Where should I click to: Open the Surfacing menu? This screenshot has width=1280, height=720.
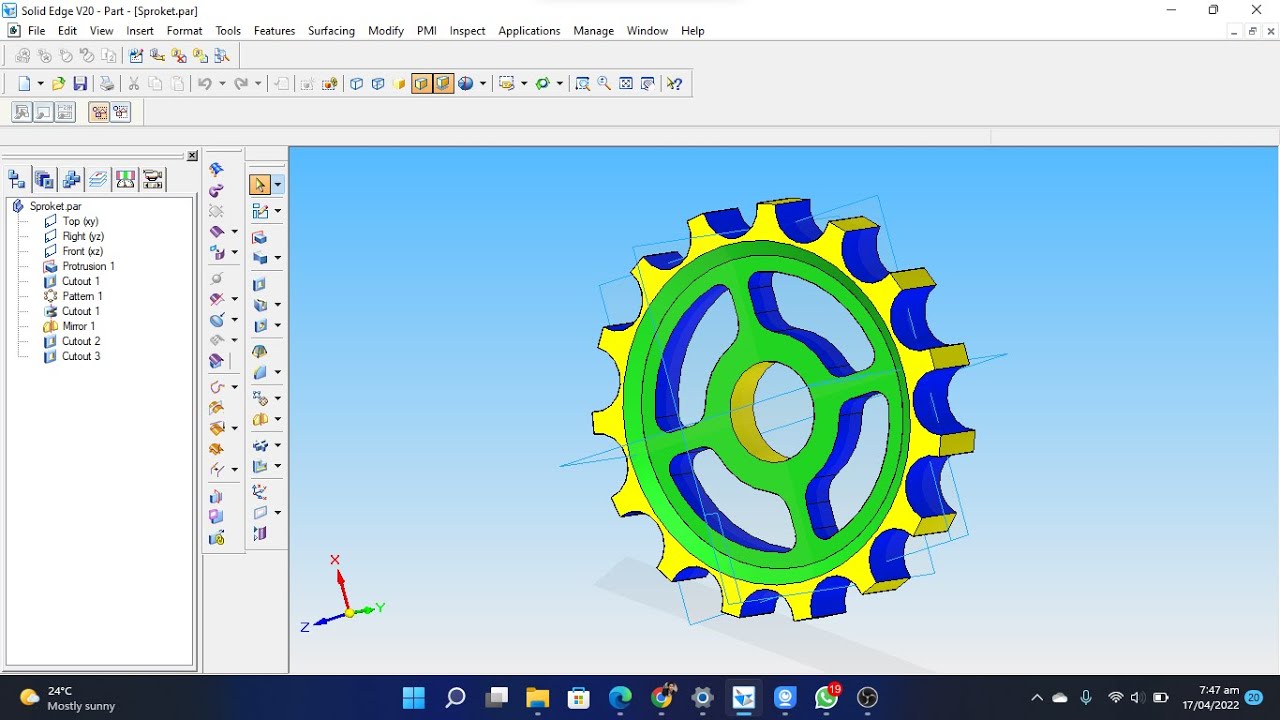[x=331, y=31]
